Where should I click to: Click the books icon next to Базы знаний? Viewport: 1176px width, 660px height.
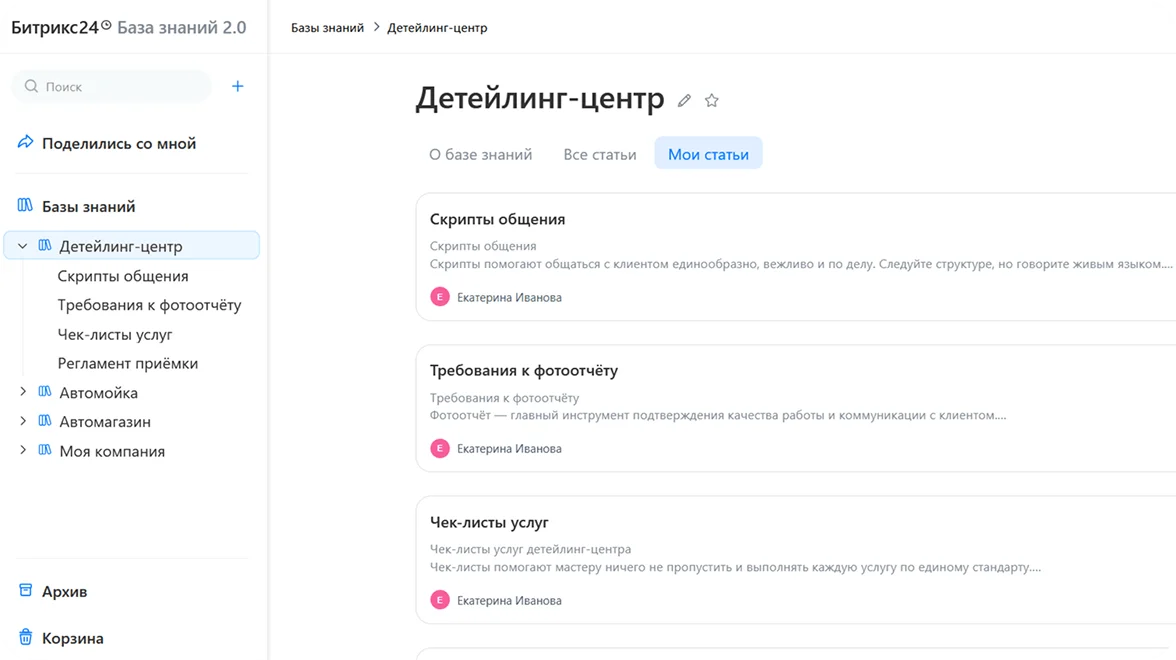[x=25, y=205]
